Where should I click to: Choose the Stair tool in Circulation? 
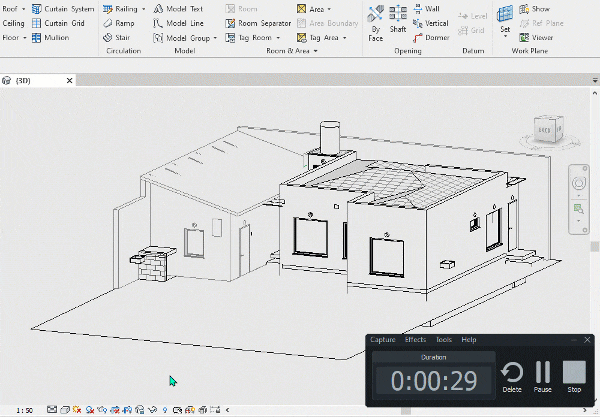tap(117, 37)
